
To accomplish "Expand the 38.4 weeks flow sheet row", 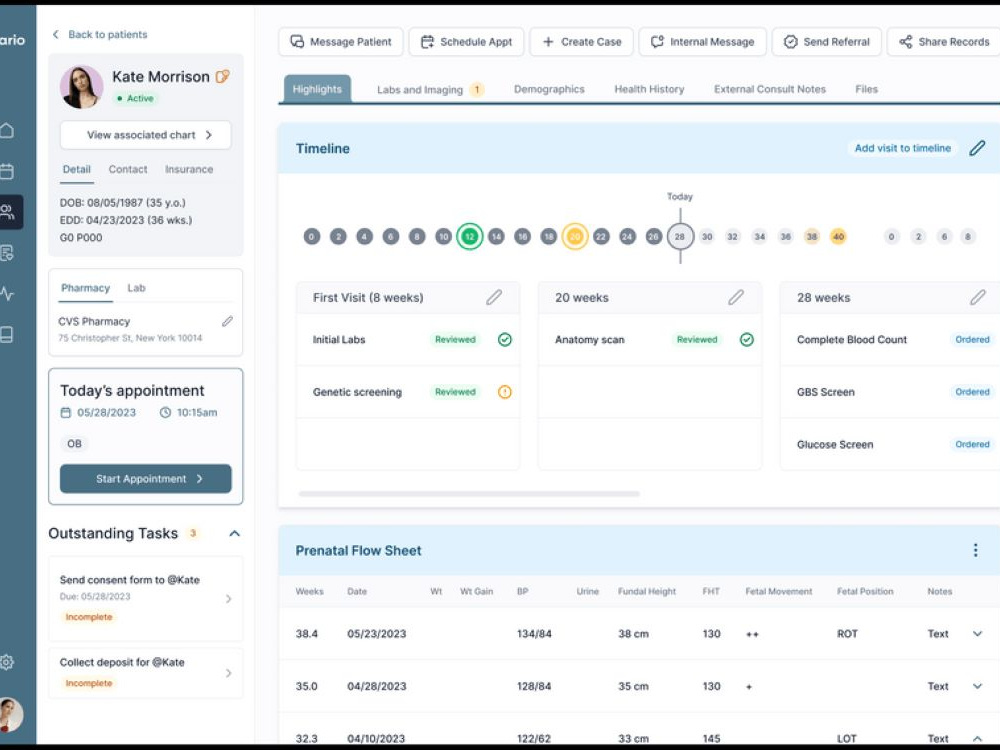I will [977, 633].
